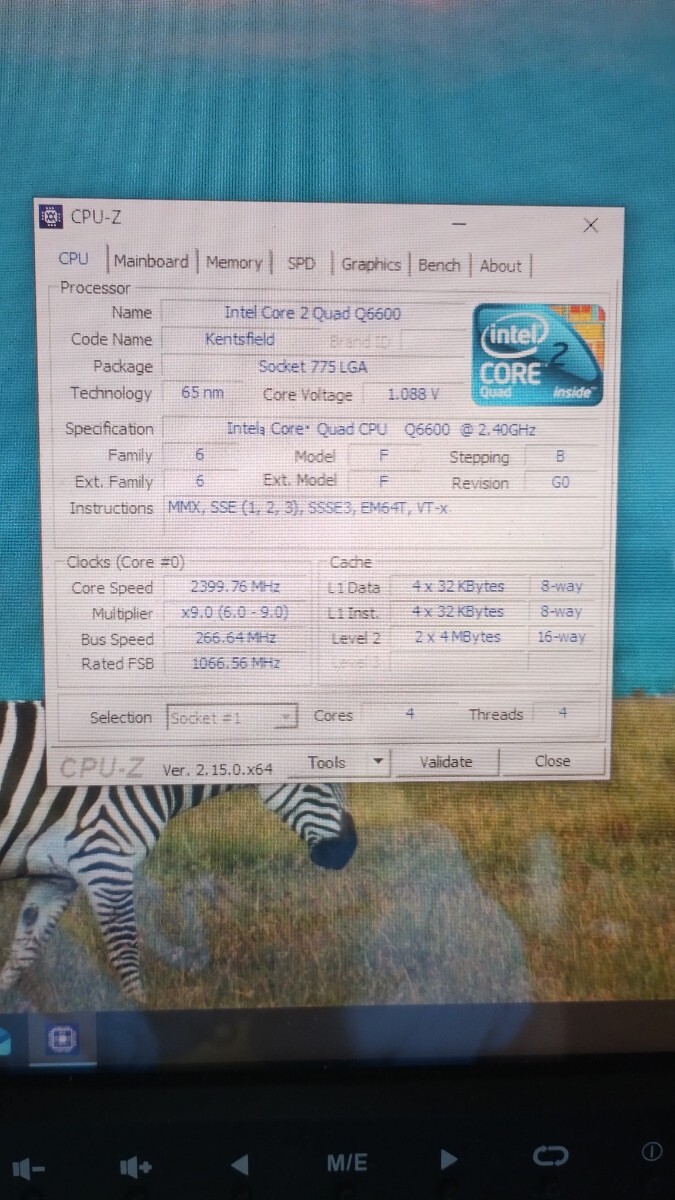Switch to the Mainboard tab
Image resolution: width=675 pixels, height=1200 pixels.
tap(151, 262)
